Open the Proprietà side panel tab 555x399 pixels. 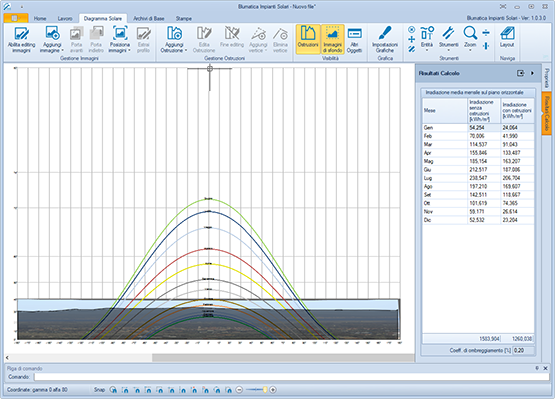click(547, 78)
